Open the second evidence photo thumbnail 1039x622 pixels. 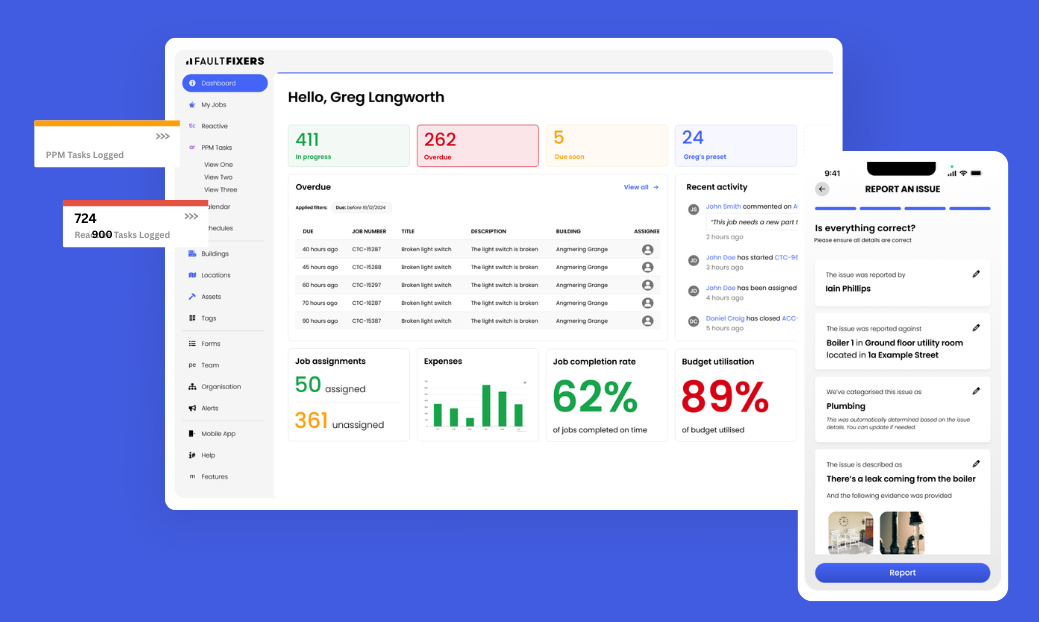coord(902,533)
